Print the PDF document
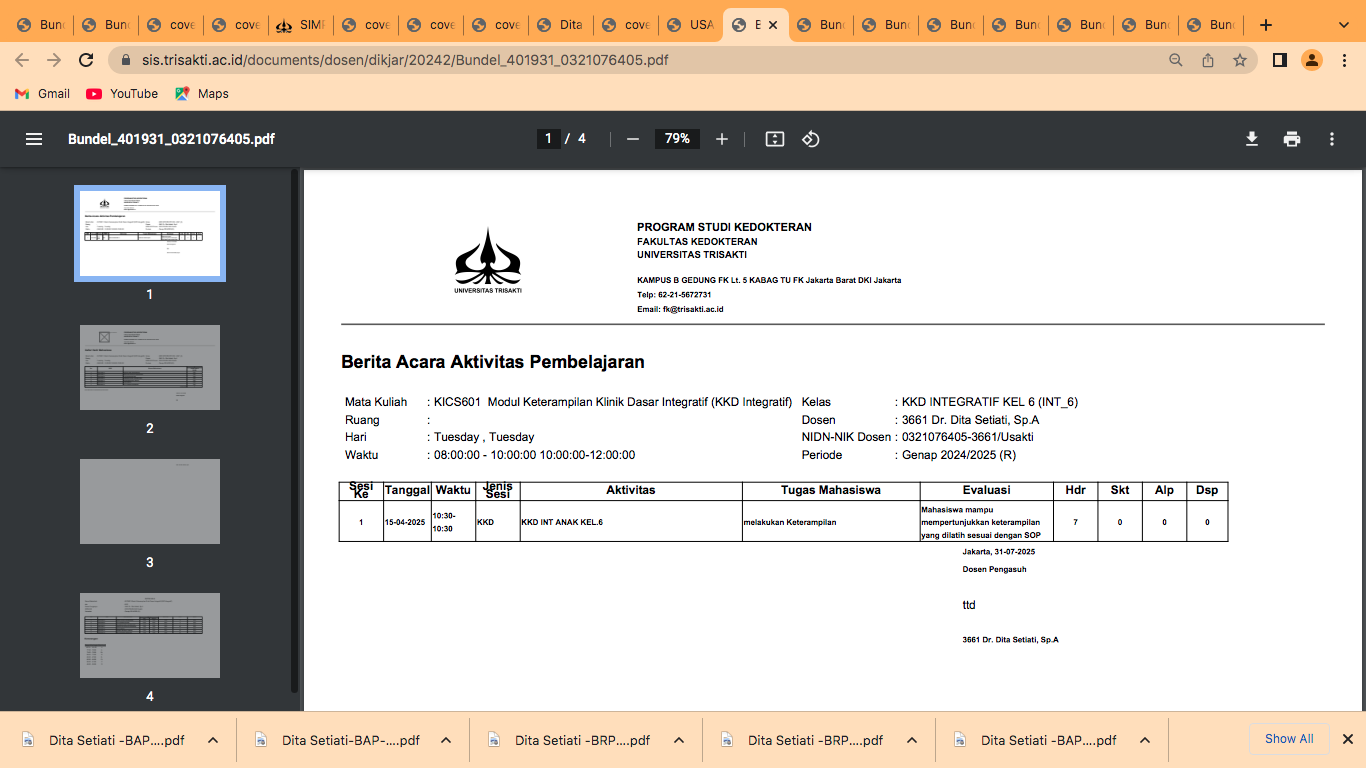 [x=1292, y=139]
